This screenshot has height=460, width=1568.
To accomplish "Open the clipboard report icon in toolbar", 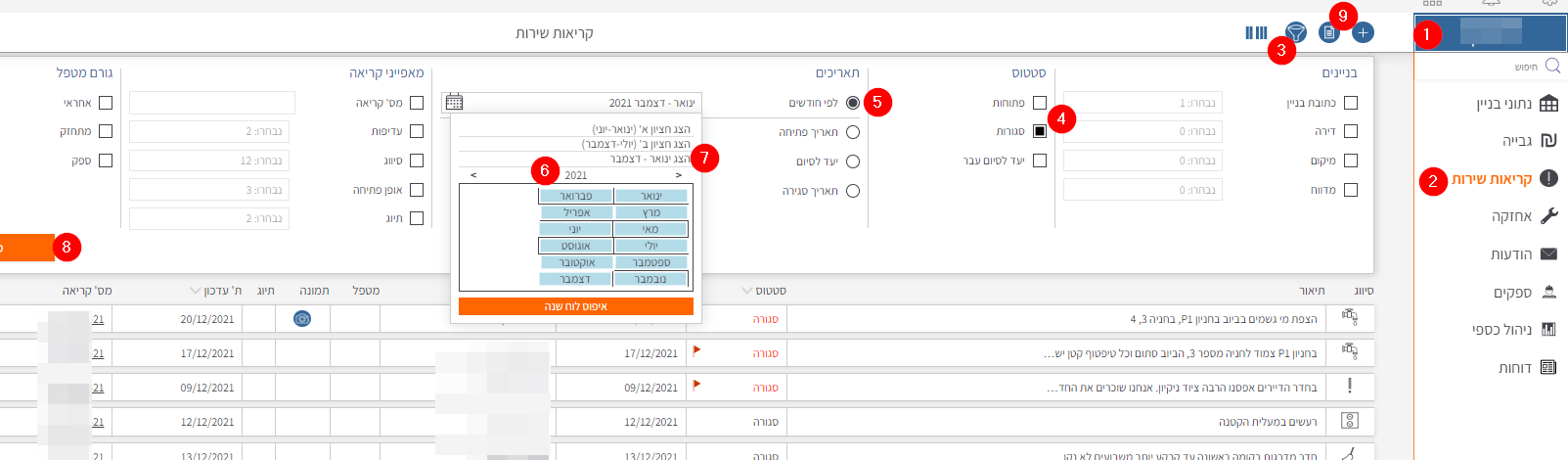I will click(x=1328, y=33).
